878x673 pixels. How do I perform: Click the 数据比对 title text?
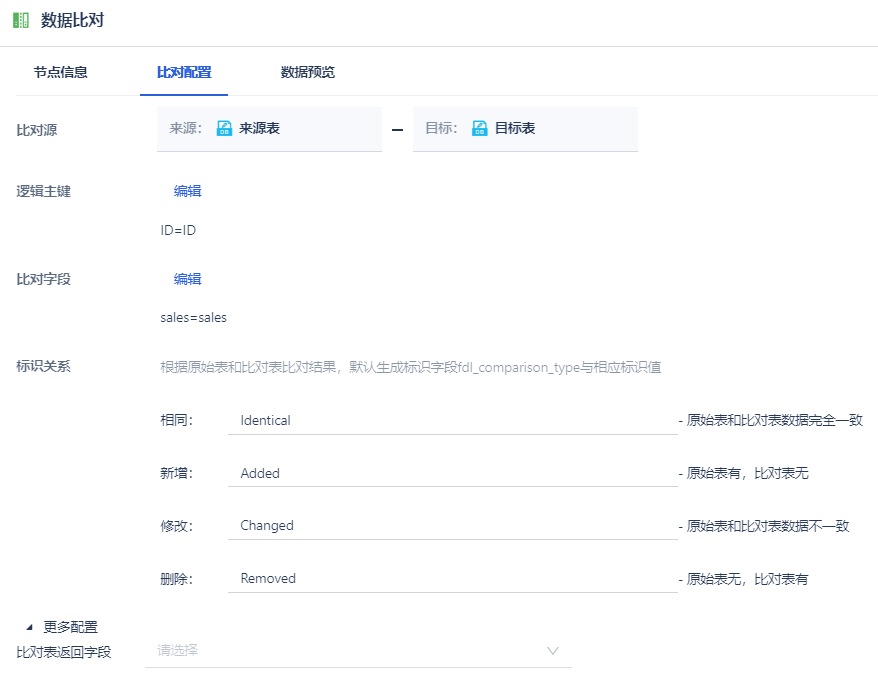(x=72, y=20)
